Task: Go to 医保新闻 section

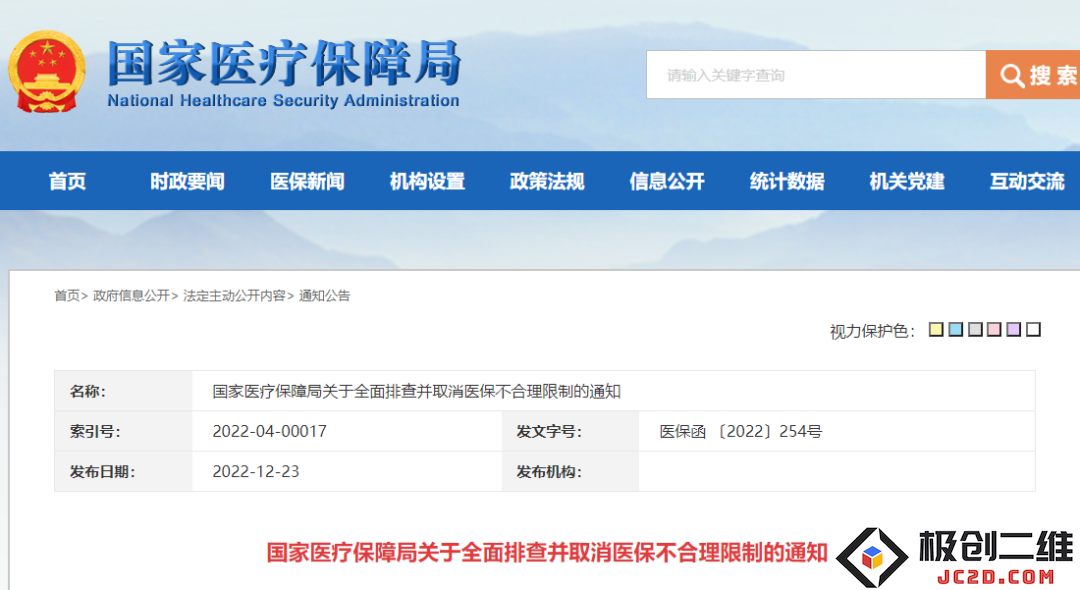Action: (x=307, y=181)
